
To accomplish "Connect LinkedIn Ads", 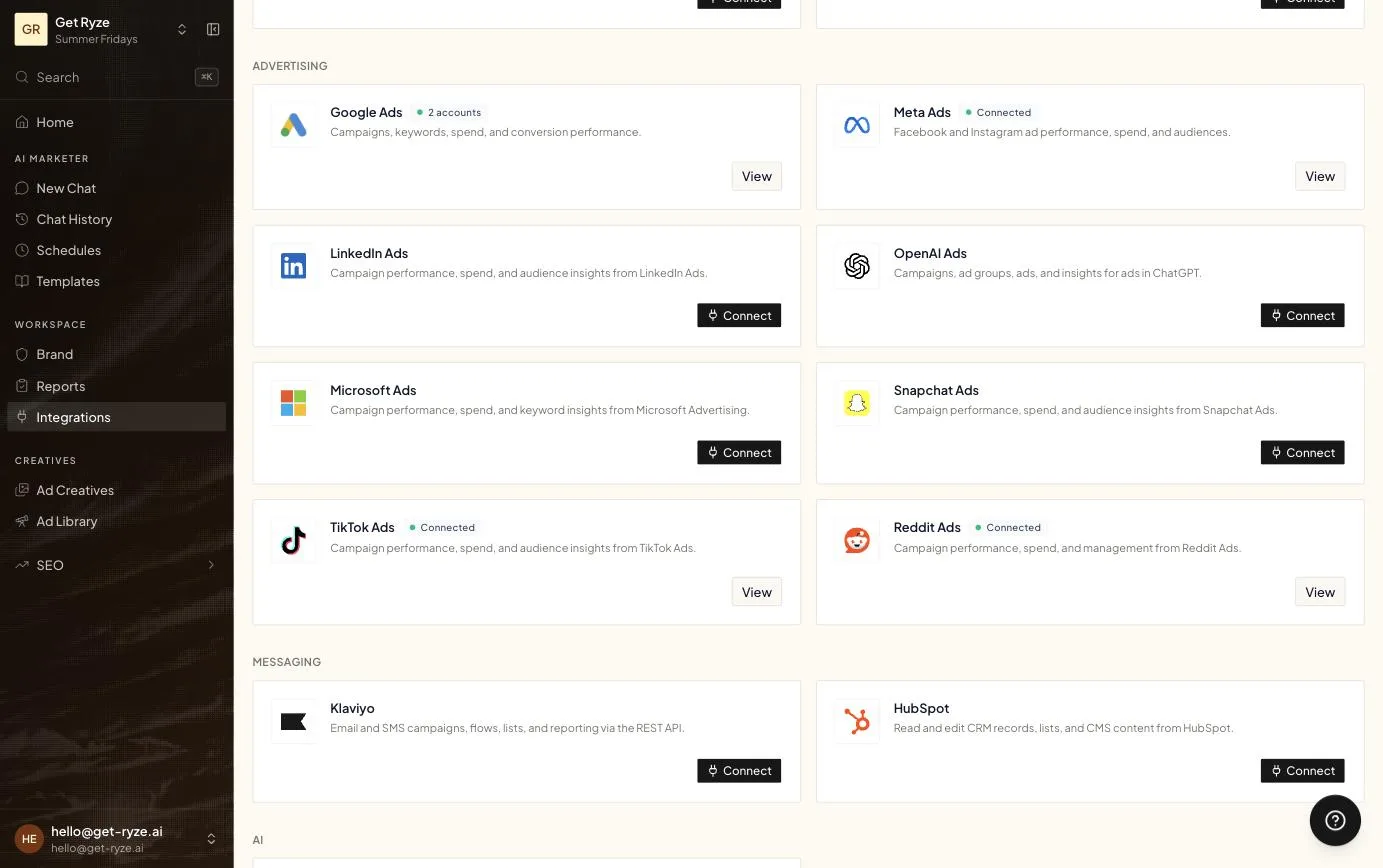I will click(739, 315).
